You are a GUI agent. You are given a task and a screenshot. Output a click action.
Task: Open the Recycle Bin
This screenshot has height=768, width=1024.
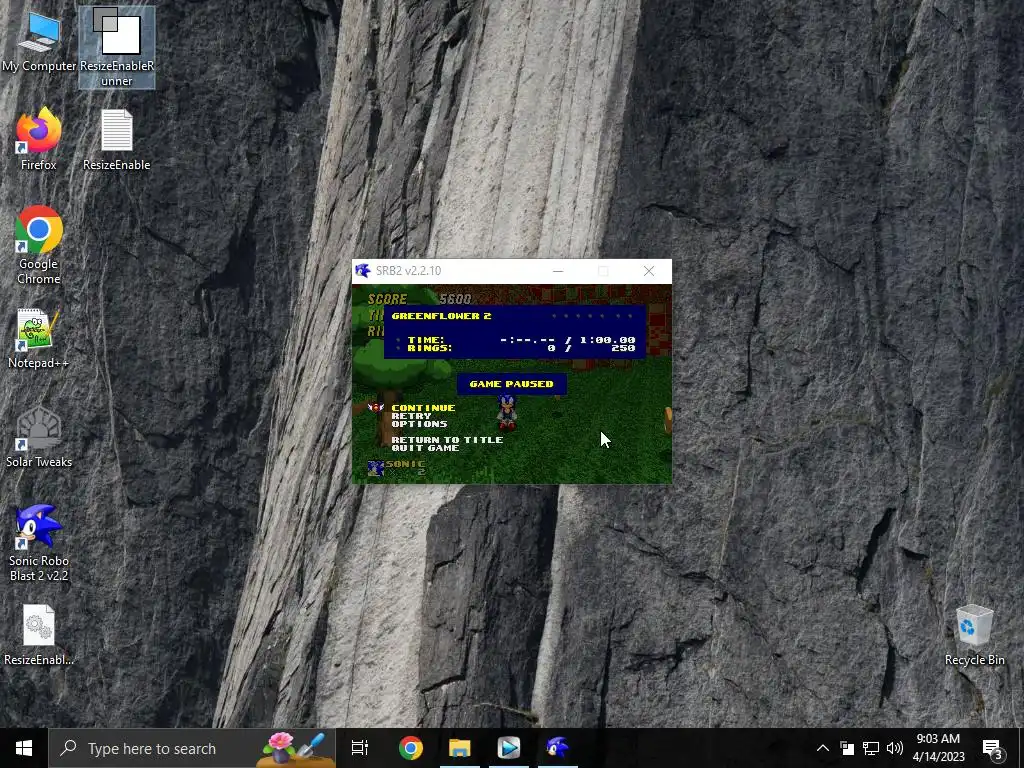(974, 635)
